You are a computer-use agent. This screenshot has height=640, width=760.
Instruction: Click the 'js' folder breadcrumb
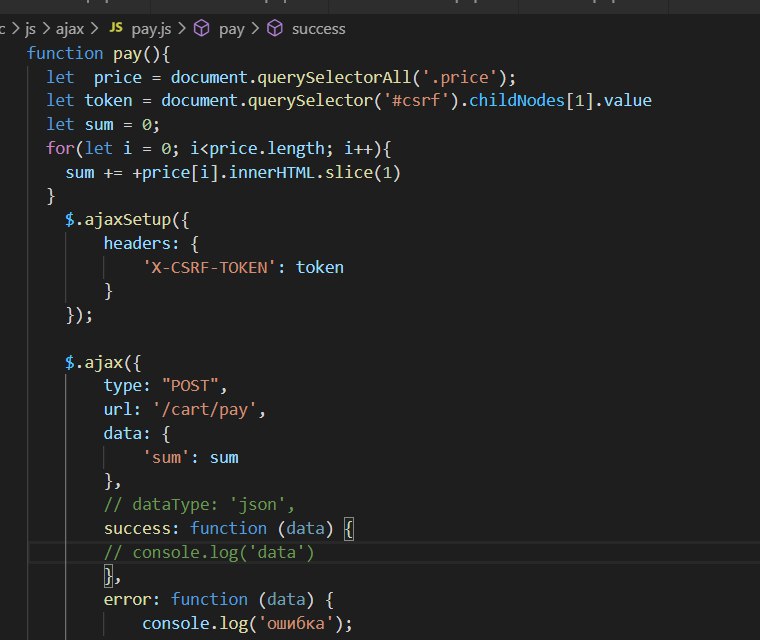[30, 30]
